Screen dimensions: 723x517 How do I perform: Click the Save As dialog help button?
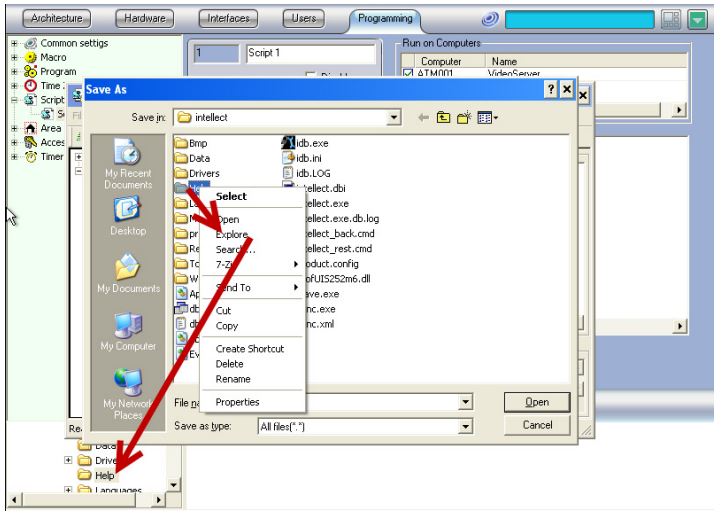[548, 91]
